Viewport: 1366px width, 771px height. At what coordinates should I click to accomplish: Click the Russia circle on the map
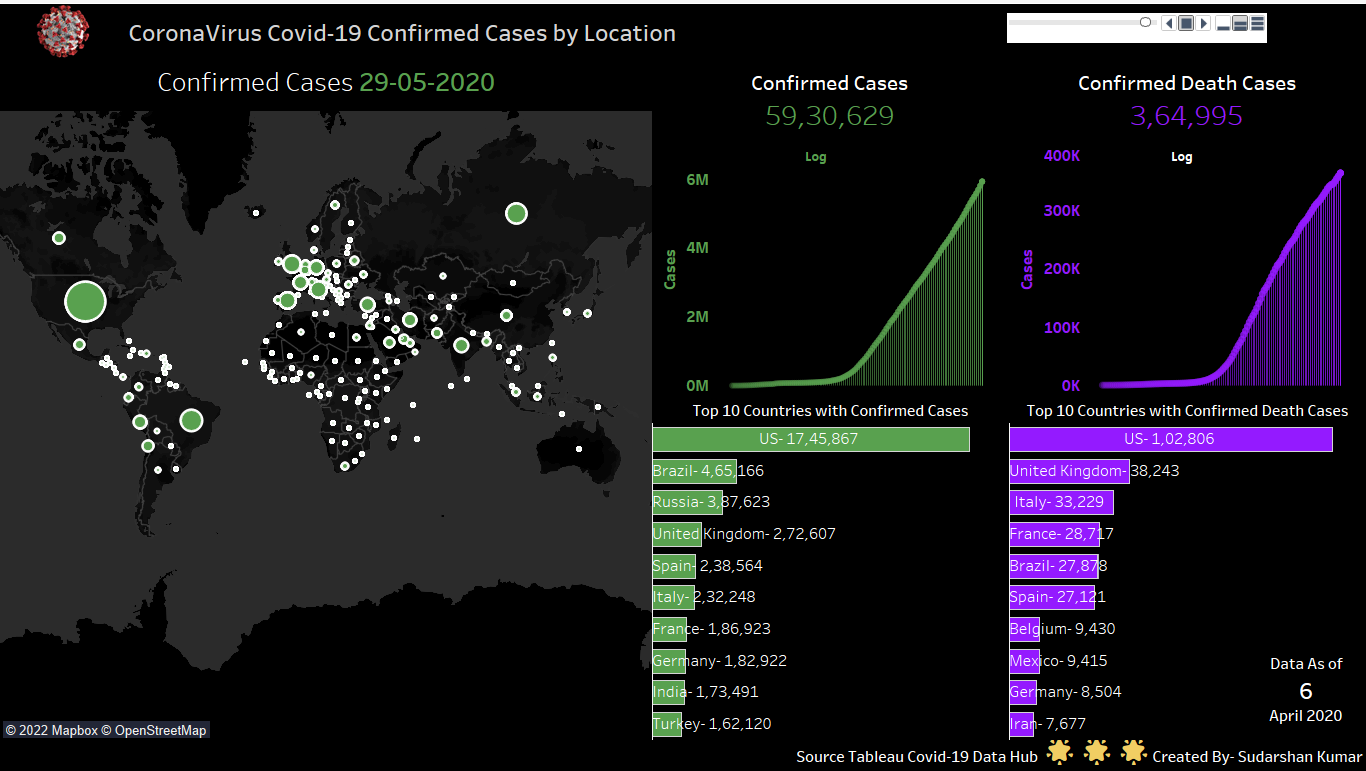[x=516, y=213]
